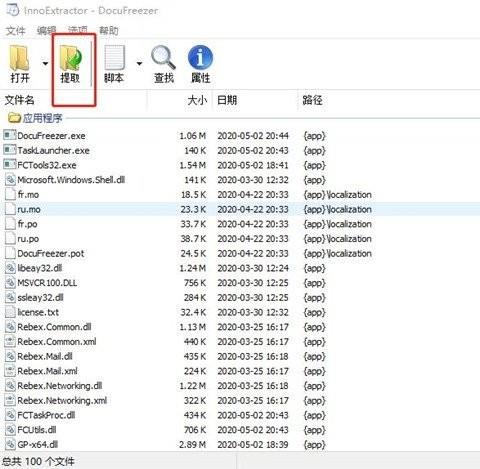This screenshot has width=480, height=469.
Task: Click the TaskLauncher.exe file icon
Action: point(10,150)
